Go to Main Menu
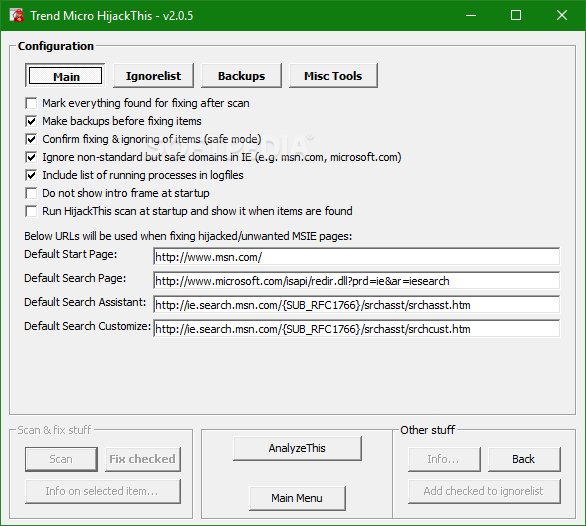The width and height of the screenshot is (586, 526). [x=297, y=498]
